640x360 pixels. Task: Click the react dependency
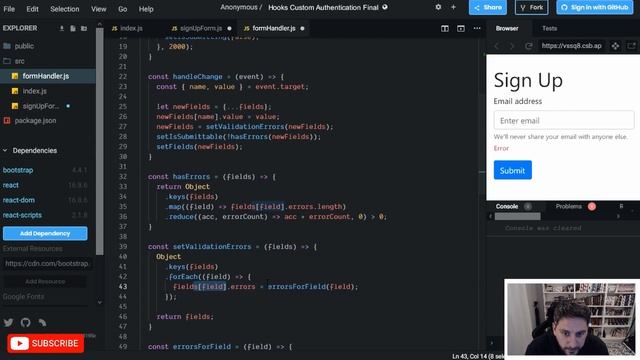[11, 185]
